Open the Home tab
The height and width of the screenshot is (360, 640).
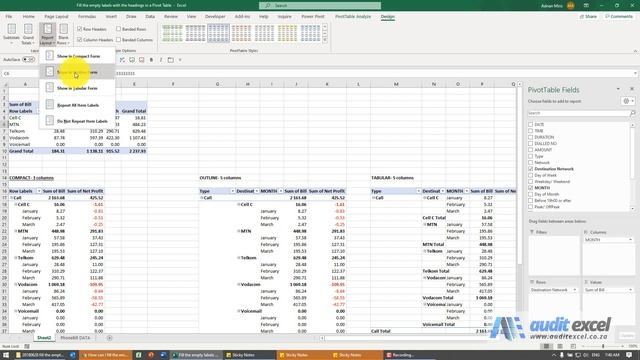click(29, 16)
